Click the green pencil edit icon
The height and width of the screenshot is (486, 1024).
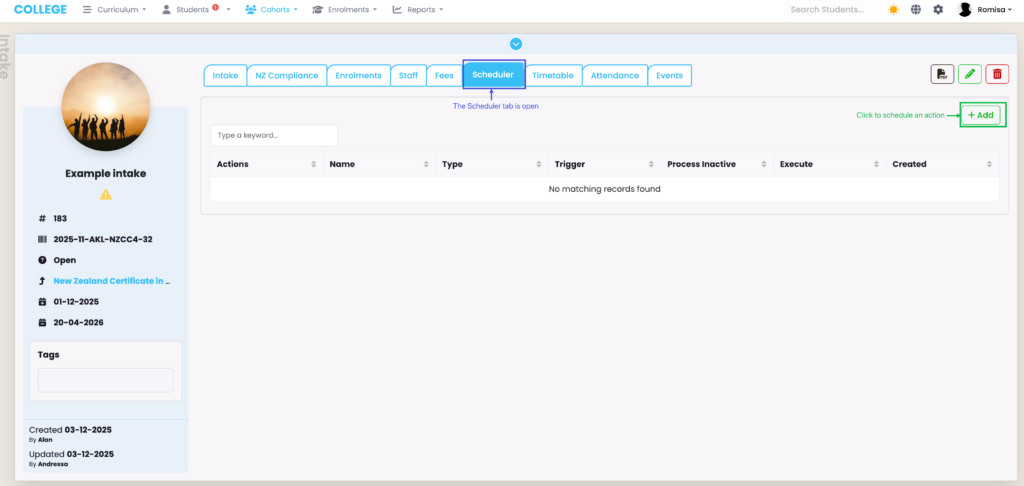969,74
